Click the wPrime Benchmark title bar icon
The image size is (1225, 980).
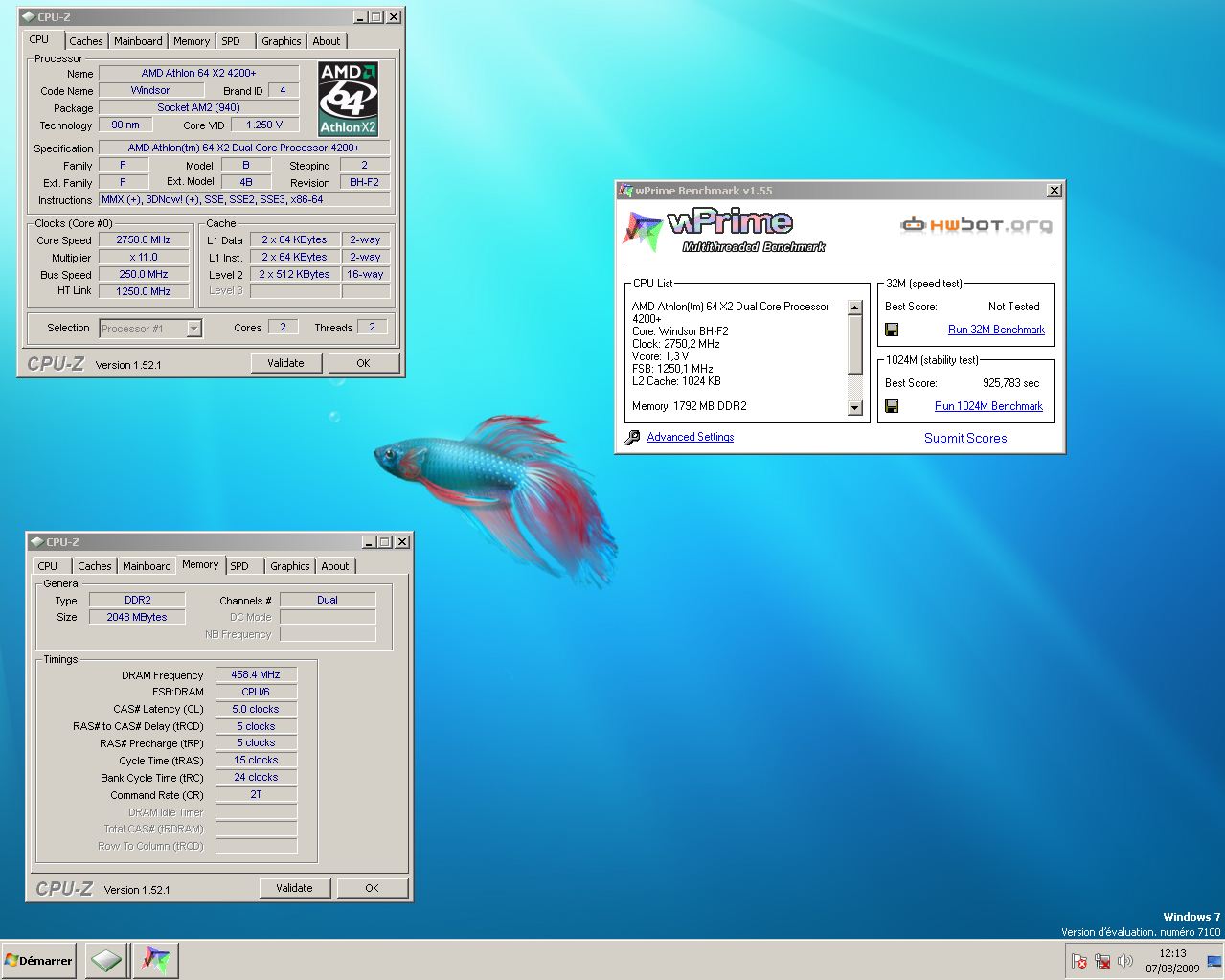(625, 191)
